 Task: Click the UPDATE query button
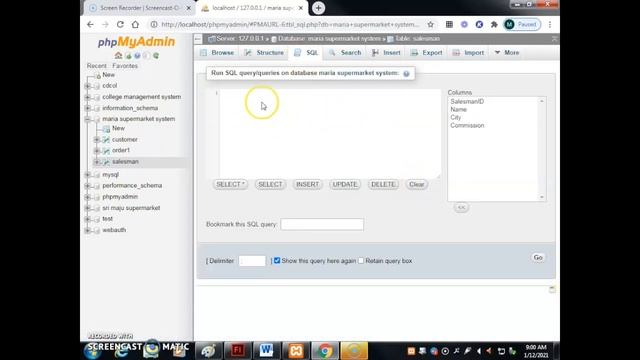[345, 184]
